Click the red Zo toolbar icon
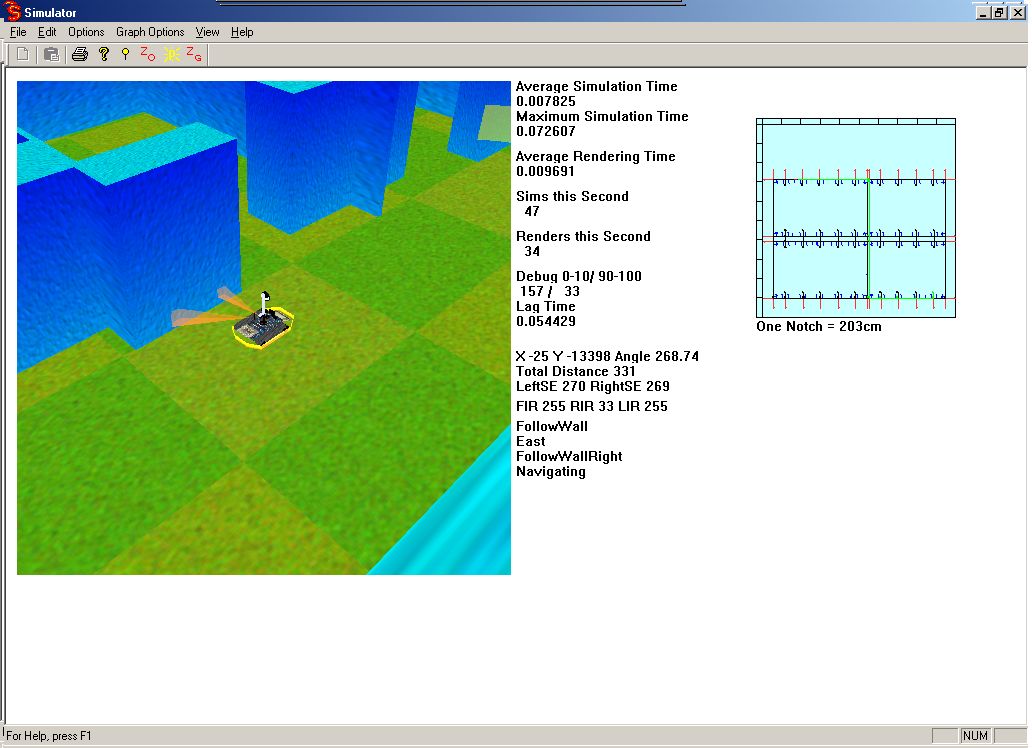Screen dimensions: 1032x748 147,54
